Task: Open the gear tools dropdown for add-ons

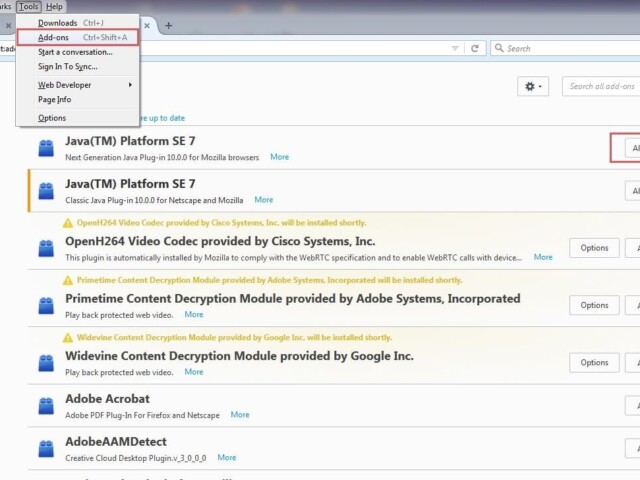Action: (532, 87)
